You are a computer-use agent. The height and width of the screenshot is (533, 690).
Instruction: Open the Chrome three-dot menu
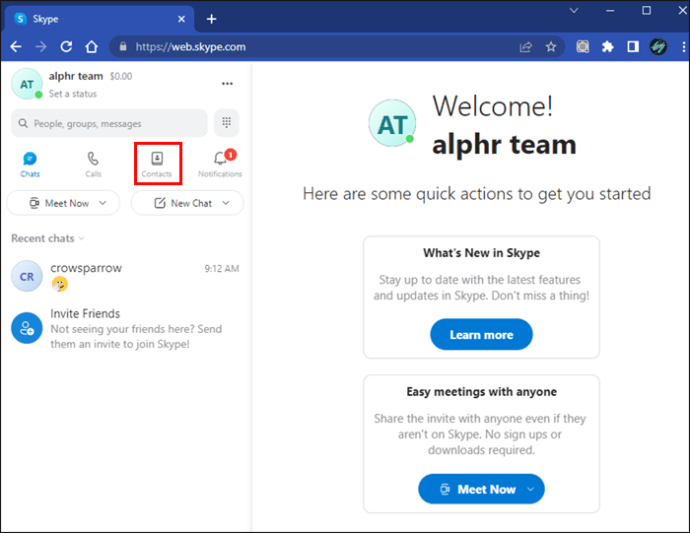683,47
